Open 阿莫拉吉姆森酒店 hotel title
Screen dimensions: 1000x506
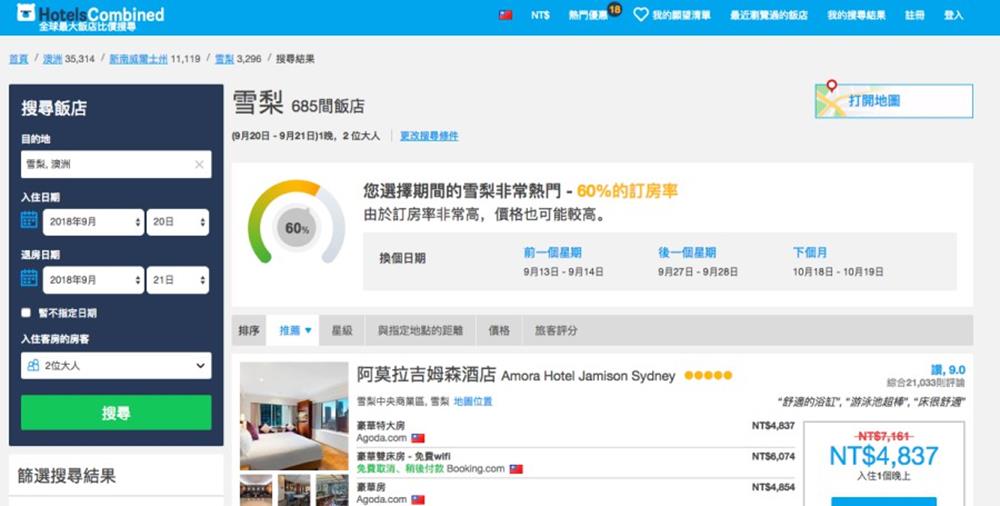pos(426,375)
